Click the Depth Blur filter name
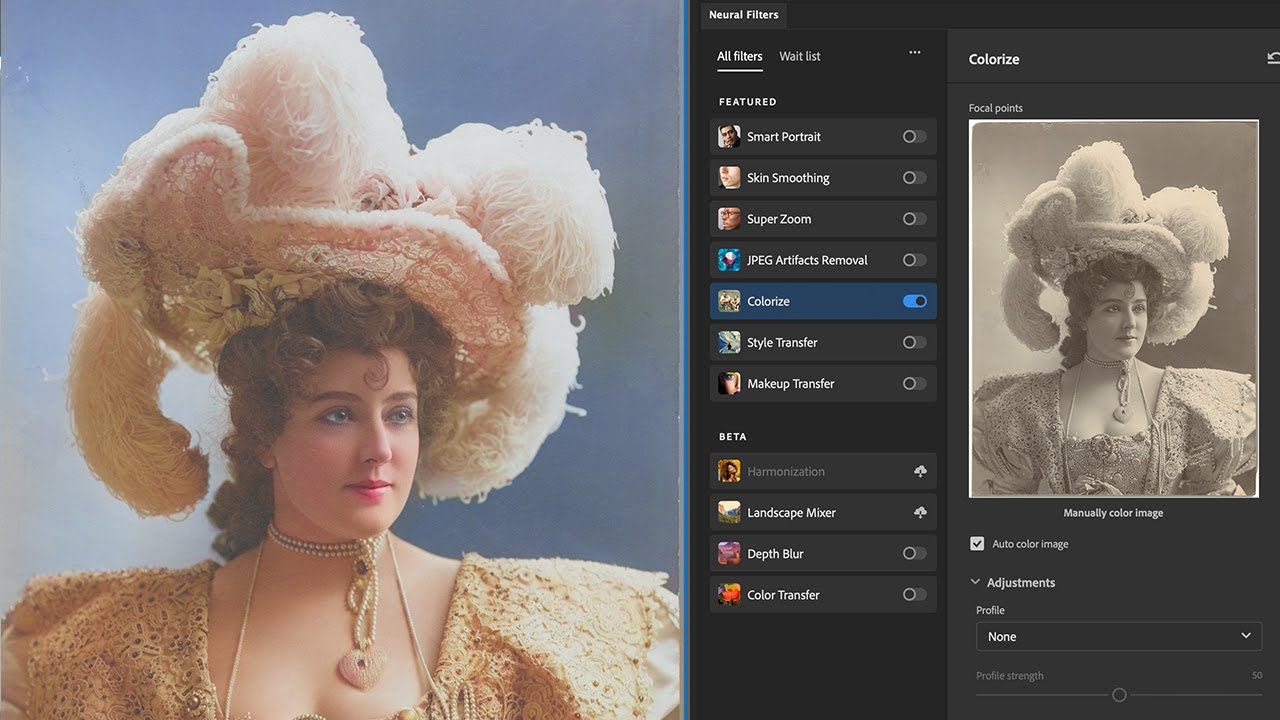The image size is (1280, 720). 775,553
